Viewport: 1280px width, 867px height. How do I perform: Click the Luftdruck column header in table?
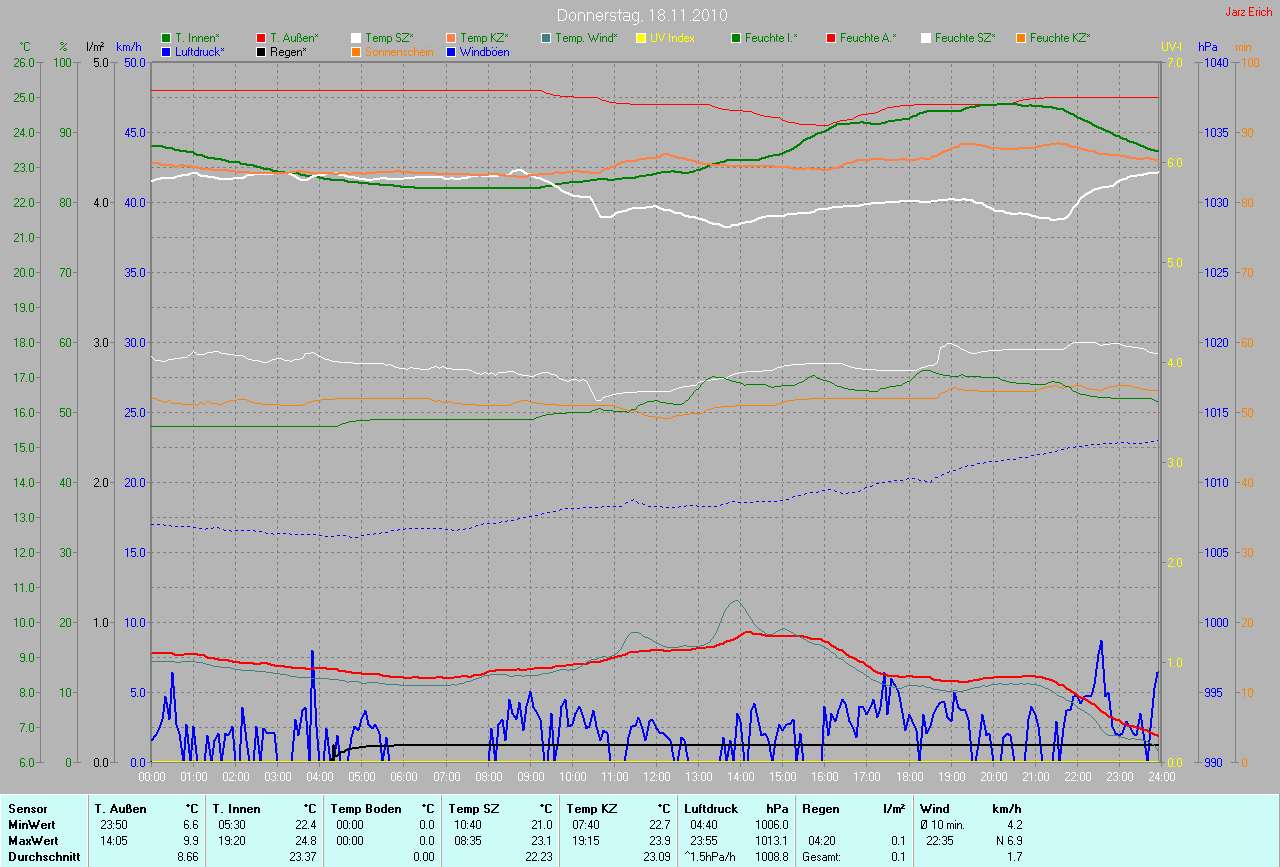[x=711, y=808]
